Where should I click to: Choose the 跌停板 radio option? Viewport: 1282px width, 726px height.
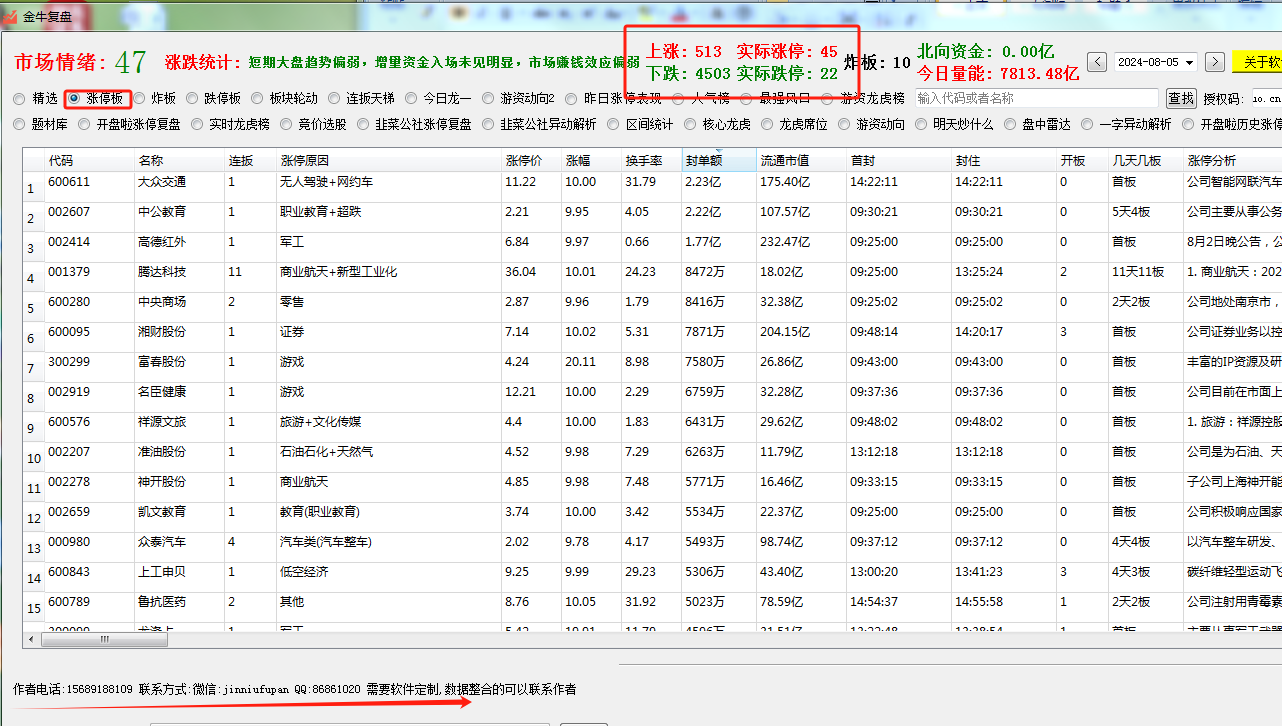pyautogui.click(x=192, y=99)
